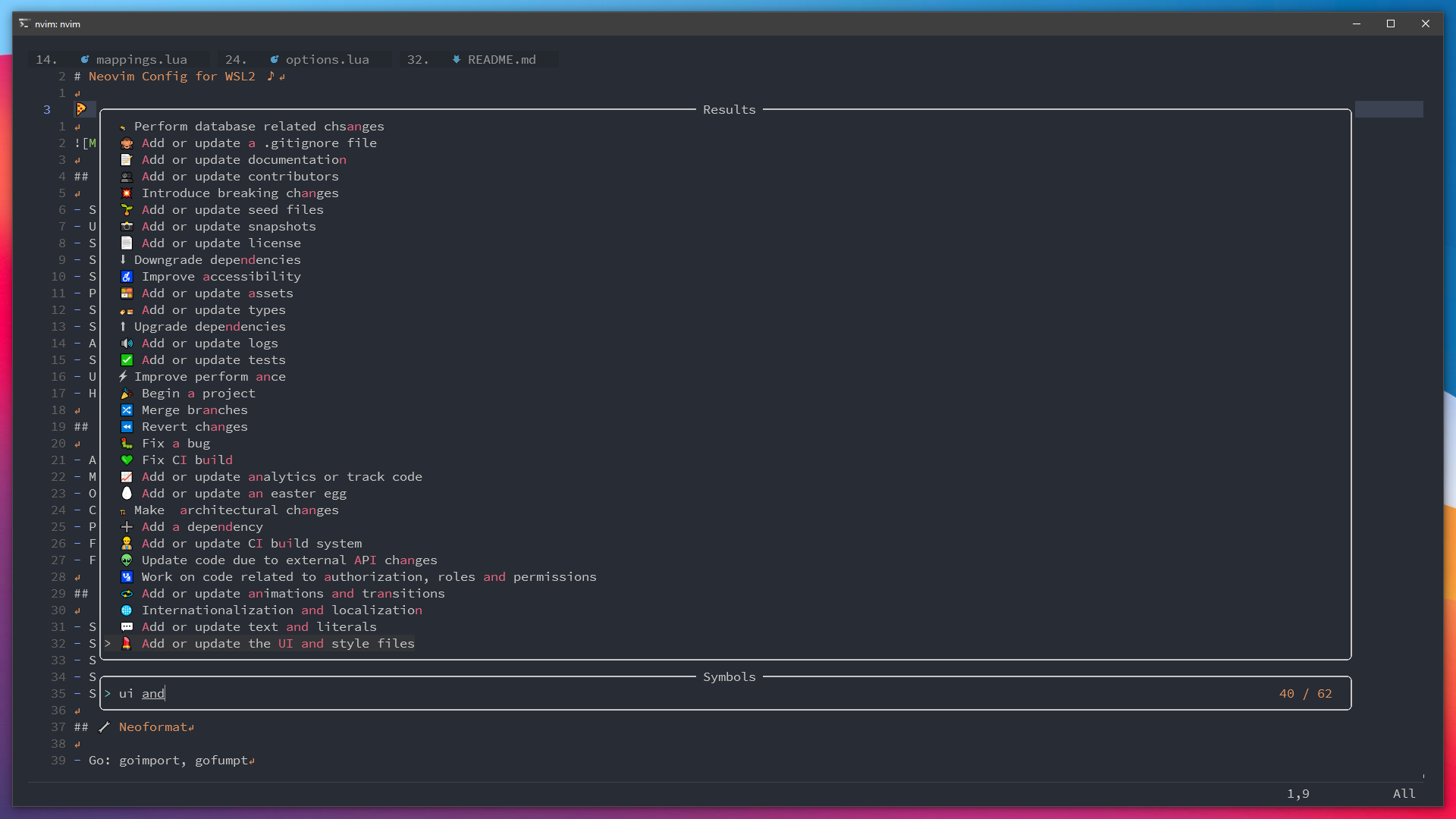
Task: Click the egg icon for easter egg entry
Action: coord(127,494)
